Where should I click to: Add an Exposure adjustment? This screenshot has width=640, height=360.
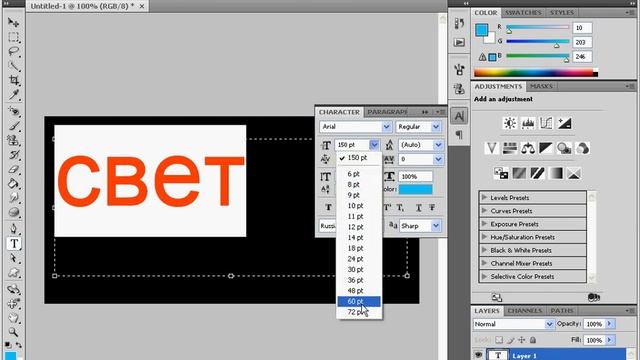click(564, 123)
